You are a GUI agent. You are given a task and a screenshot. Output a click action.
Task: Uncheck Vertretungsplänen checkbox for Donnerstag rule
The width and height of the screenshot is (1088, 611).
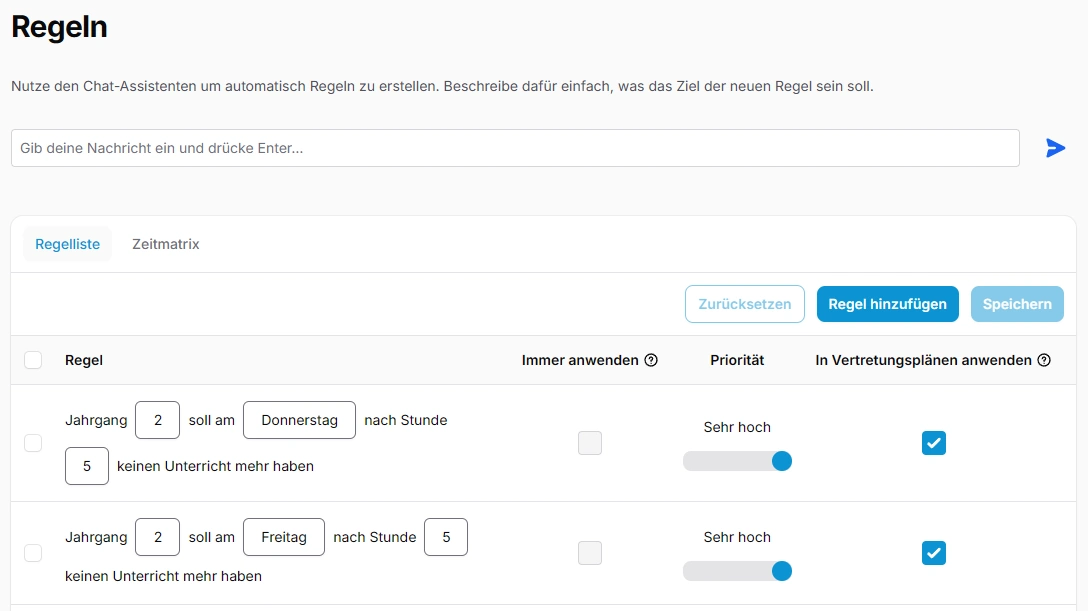(x=933, y=443)
